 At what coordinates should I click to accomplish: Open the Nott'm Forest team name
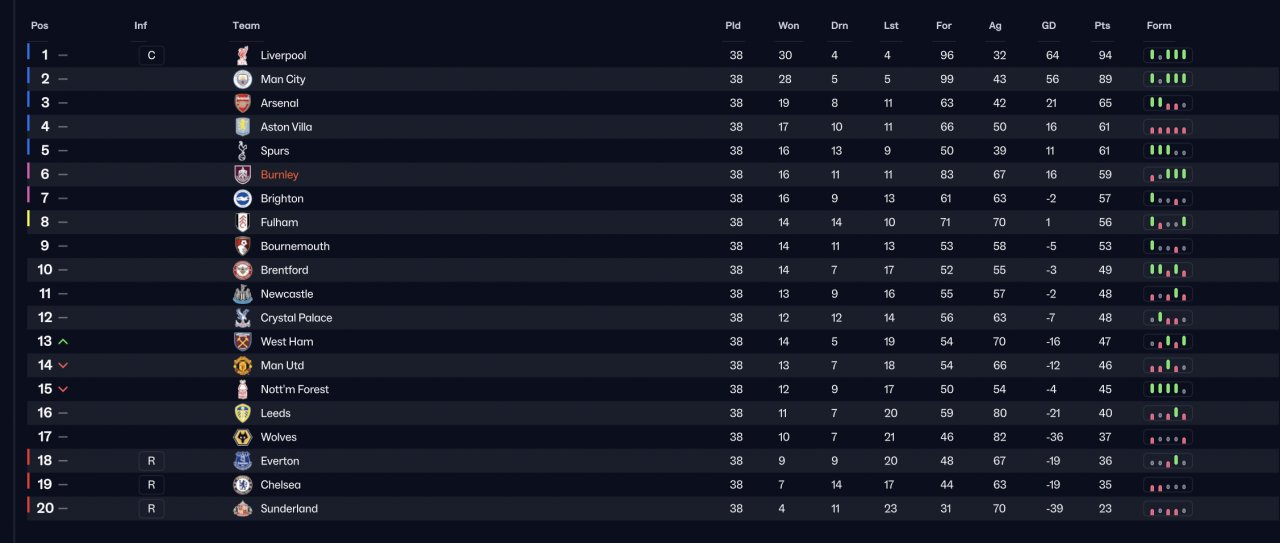[x=295, y=389]
